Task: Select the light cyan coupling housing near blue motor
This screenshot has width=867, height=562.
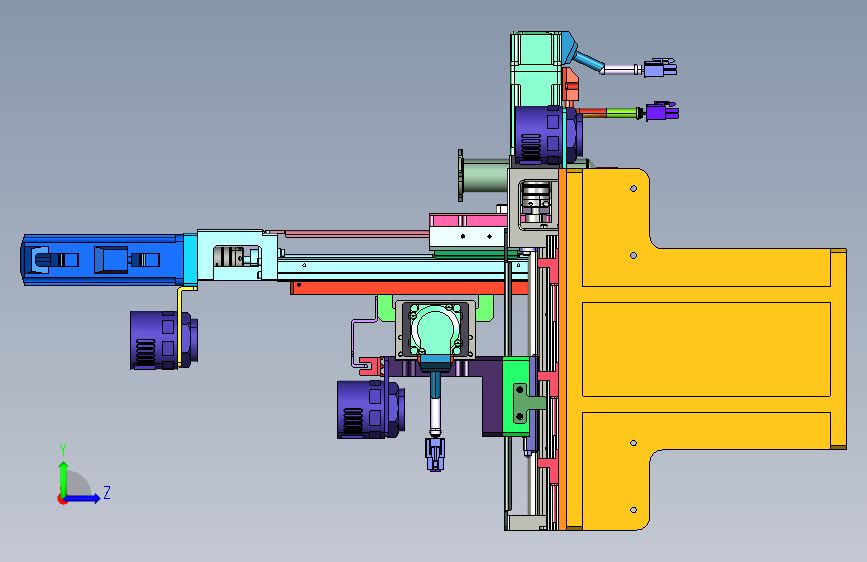Action: (237, 255)
